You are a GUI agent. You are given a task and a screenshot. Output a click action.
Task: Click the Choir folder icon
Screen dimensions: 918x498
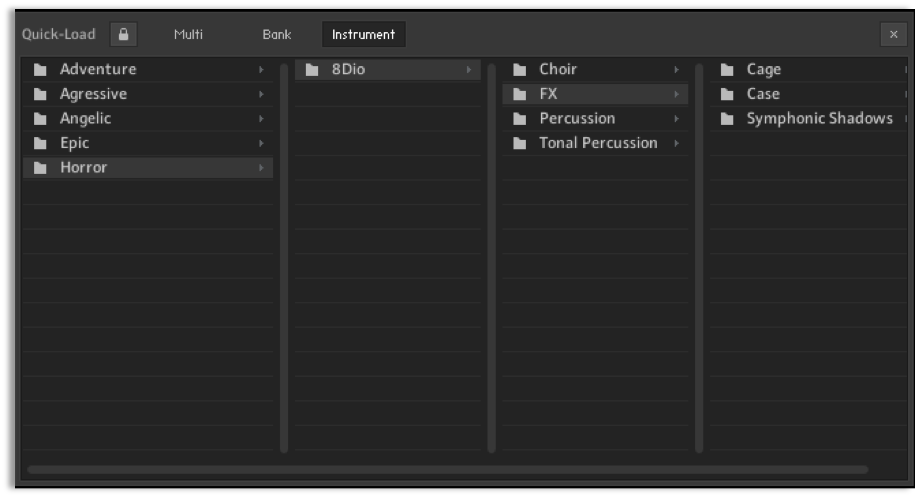pyautogui.click(x=519, y=70)
